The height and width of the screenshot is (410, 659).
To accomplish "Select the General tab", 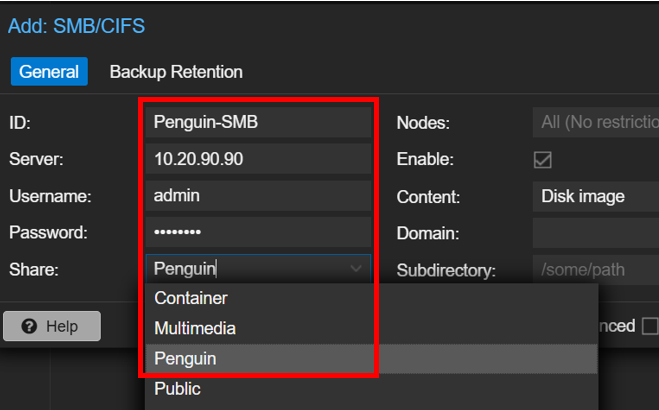I will [x=49, y=72].
